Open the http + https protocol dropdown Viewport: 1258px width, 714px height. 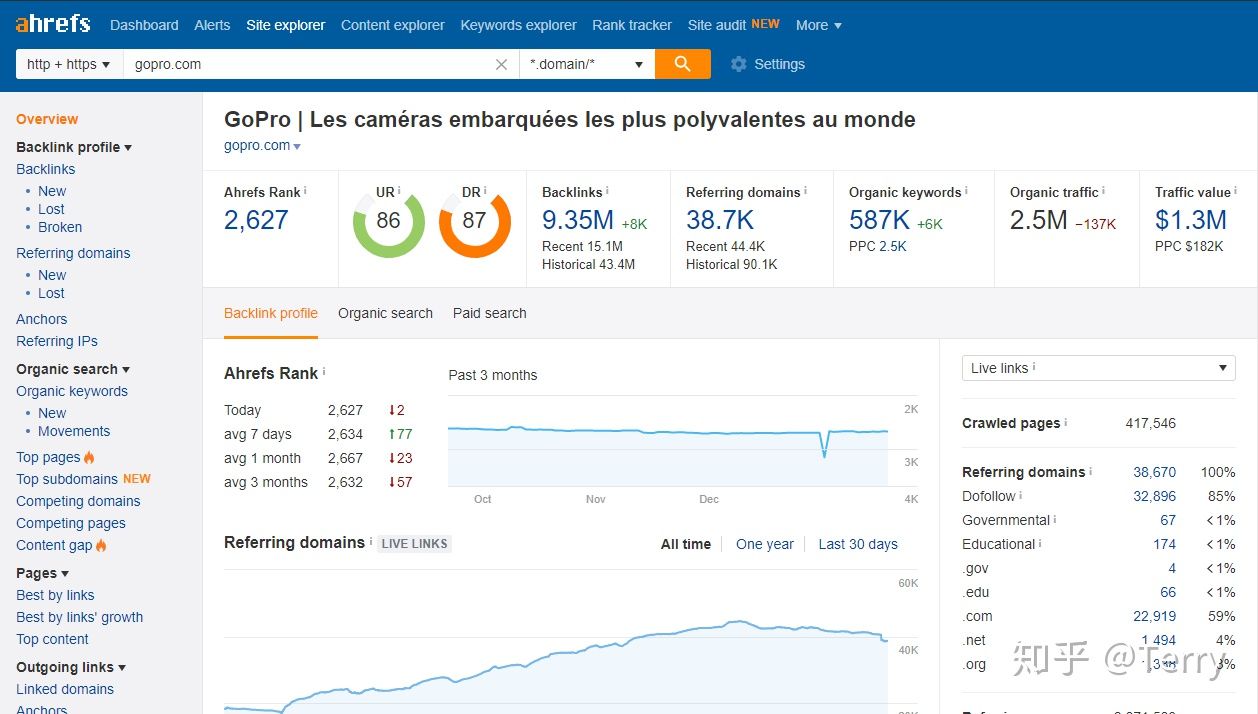pos(69,64)
